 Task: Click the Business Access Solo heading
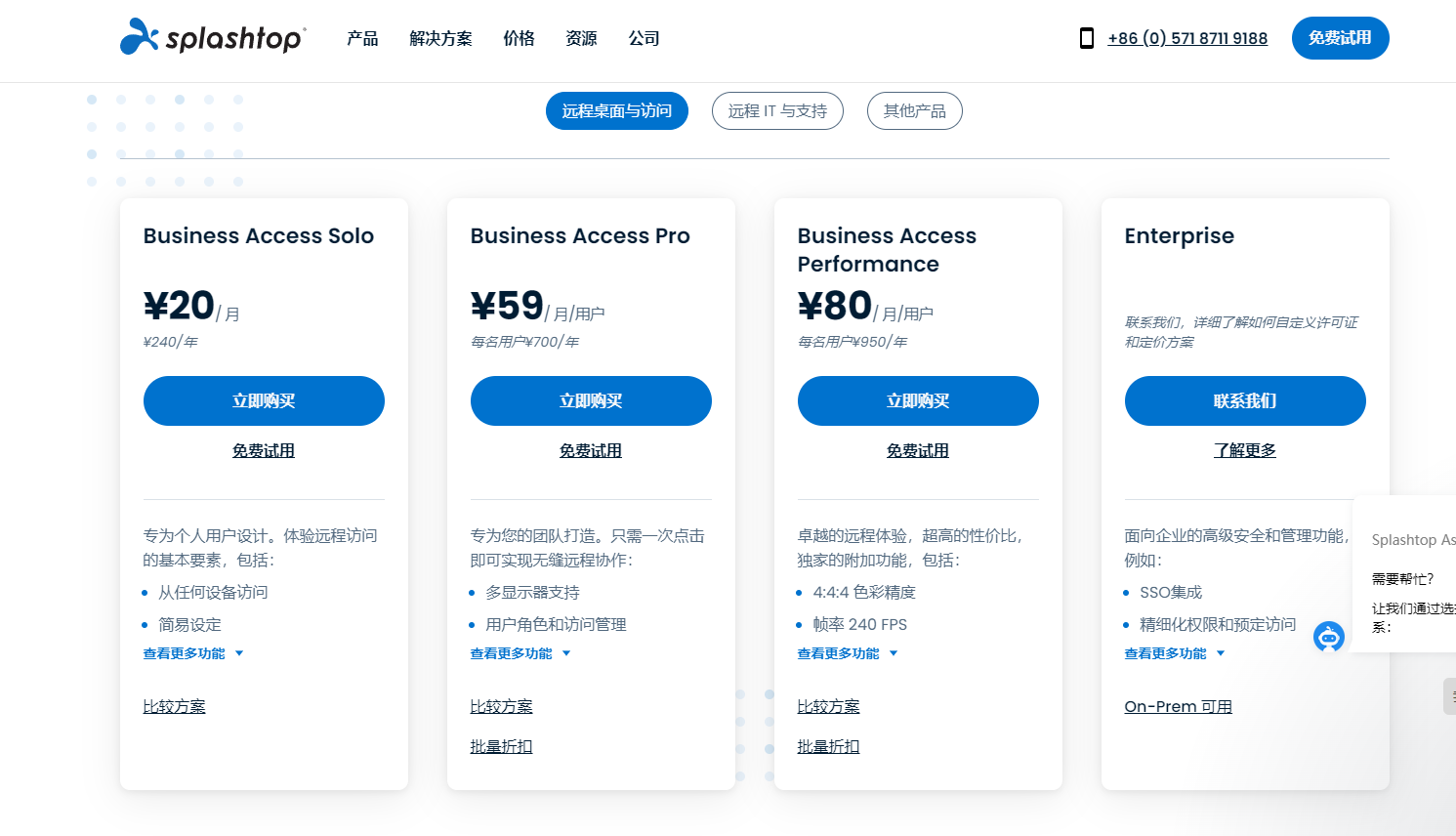pyautogui.click(x=259, y=236)
